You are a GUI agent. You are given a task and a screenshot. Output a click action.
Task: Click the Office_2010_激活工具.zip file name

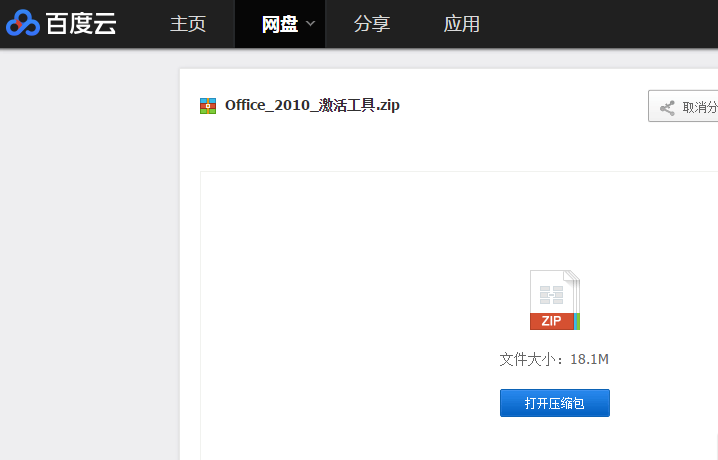pyautogui.click(x=312, y=105)
